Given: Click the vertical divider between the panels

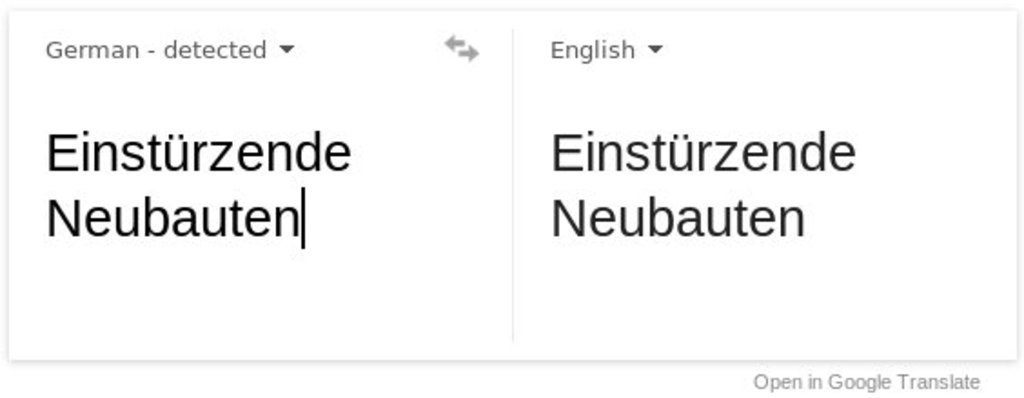Looking at the screenshot, I should coord(513,184).
